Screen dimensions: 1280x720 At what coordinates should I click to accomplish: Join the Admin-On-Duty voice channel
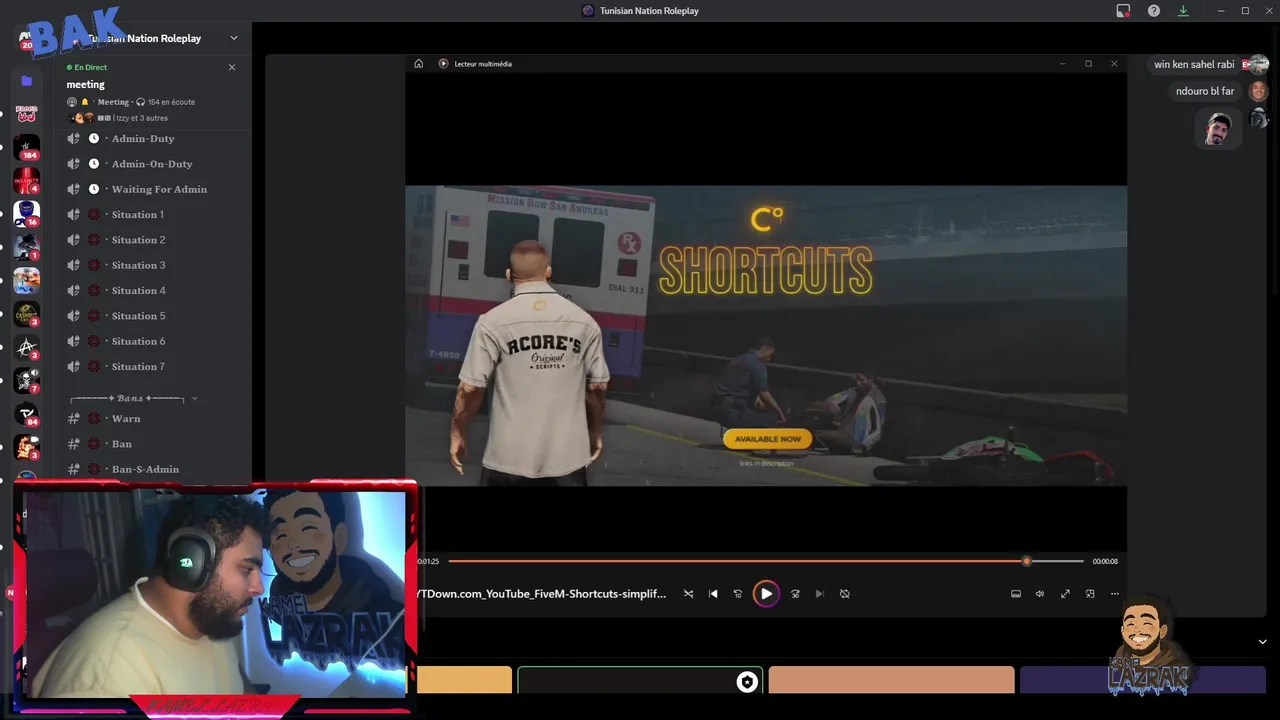153,164
